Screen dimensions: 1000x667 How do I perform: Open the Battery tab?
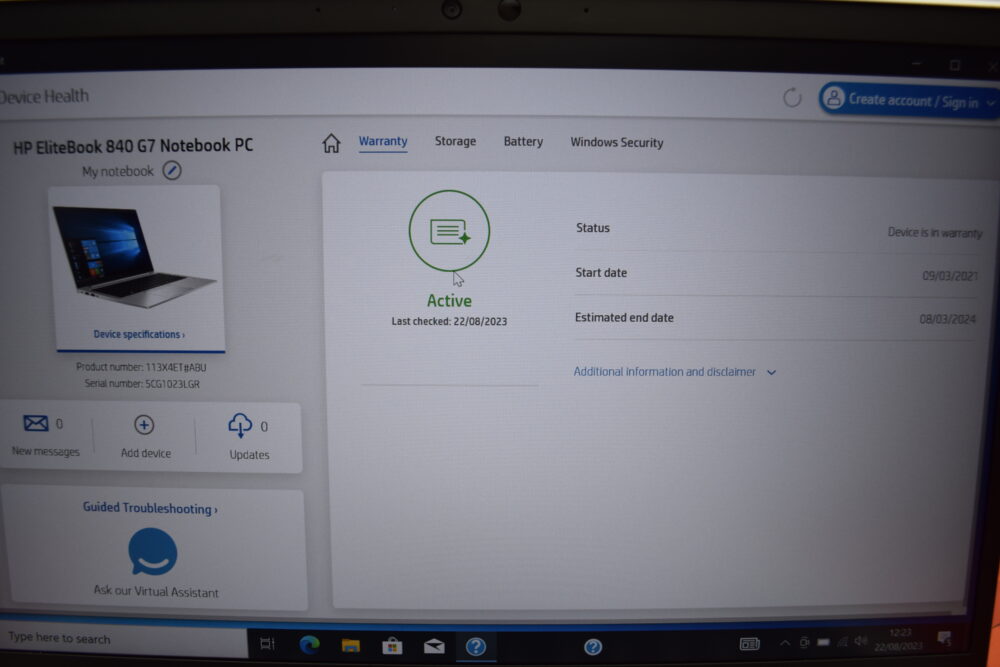pos(523,142)
